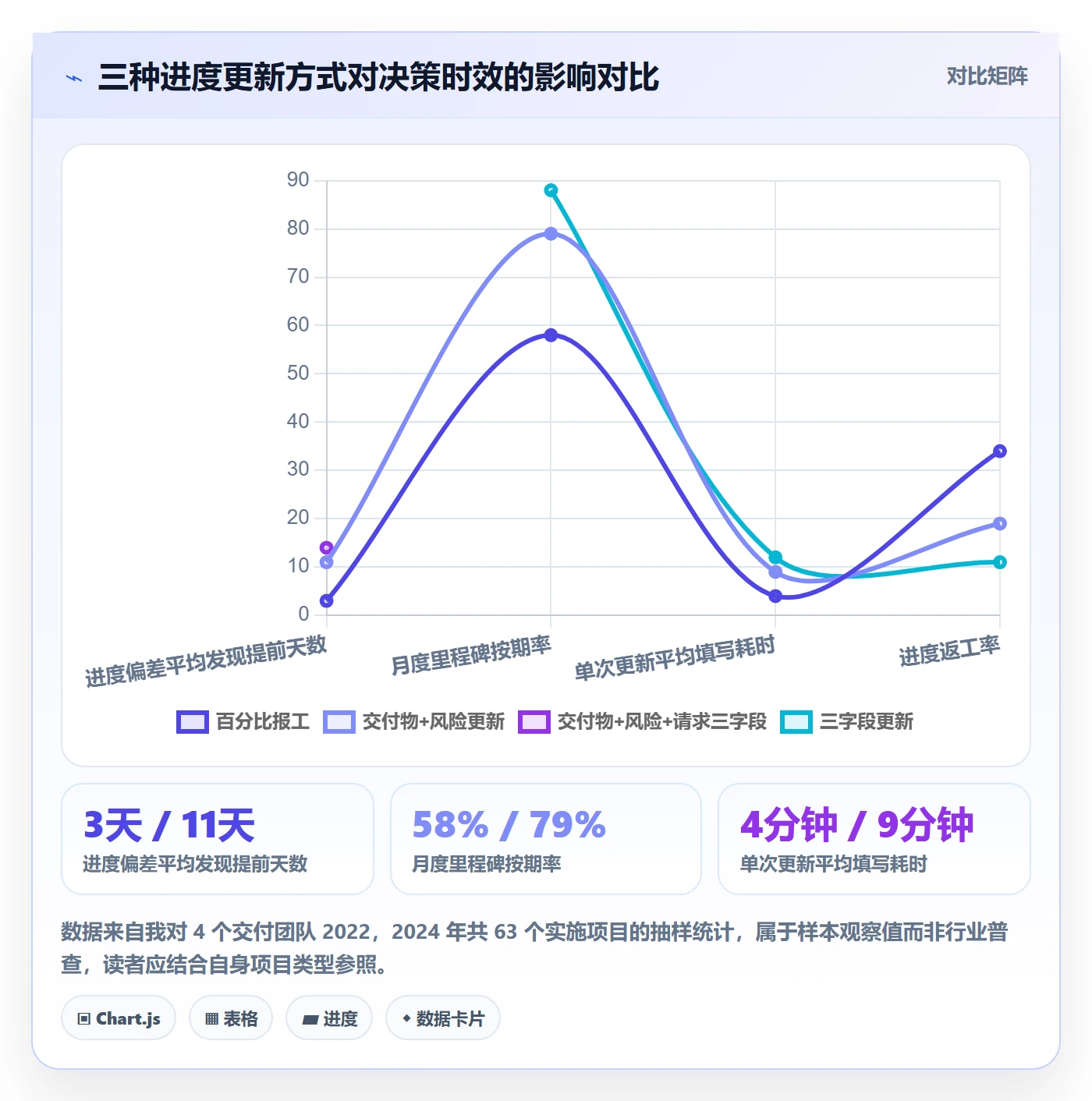
Task: Click the y-axis value 90
Action: pyautogui.click(x=298, y=180)
